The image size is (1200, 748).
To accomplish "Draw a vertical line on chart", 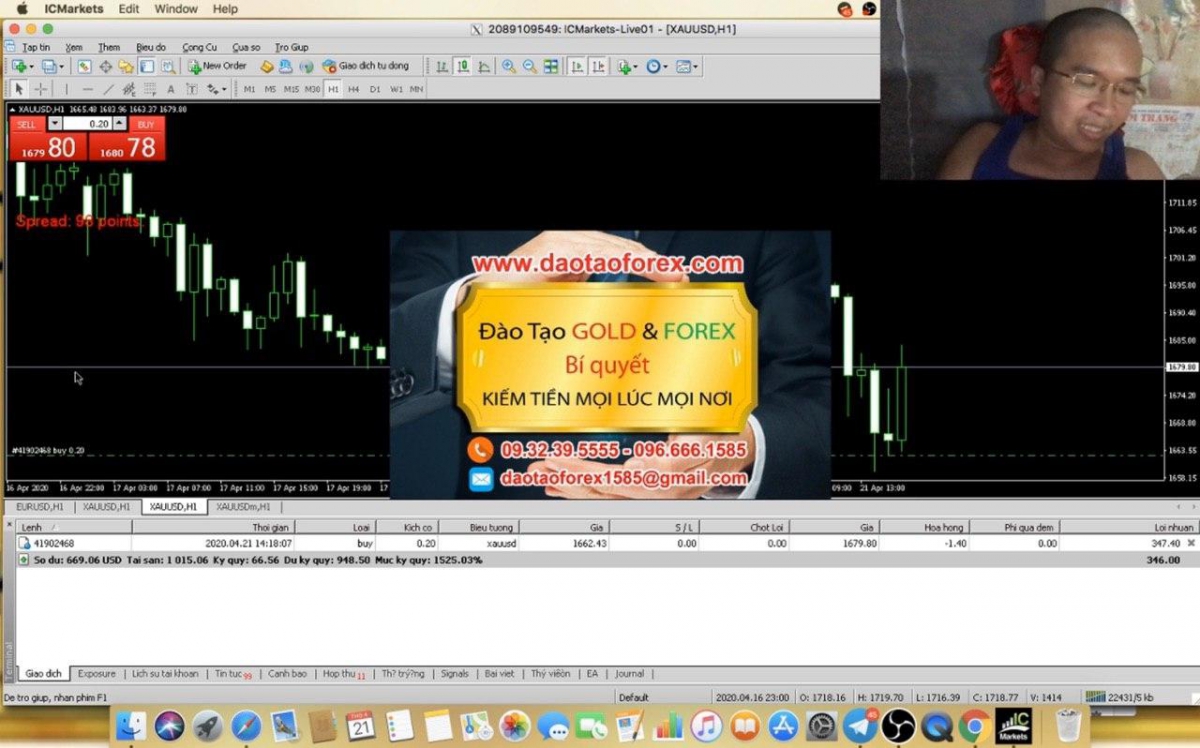I will coord(67,89).
